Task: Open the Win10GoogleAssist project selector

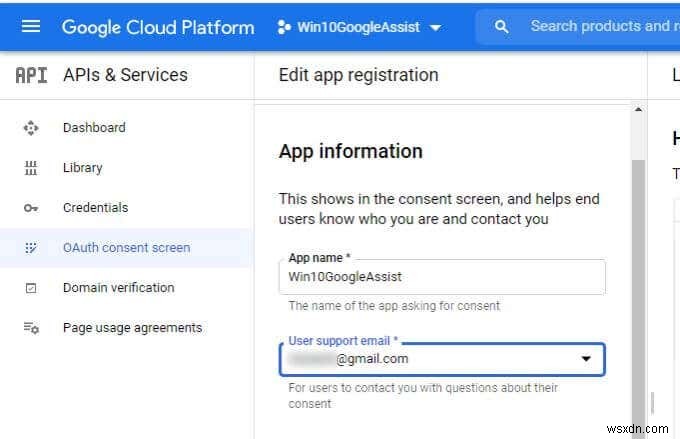Action: (x=359, y=27)
